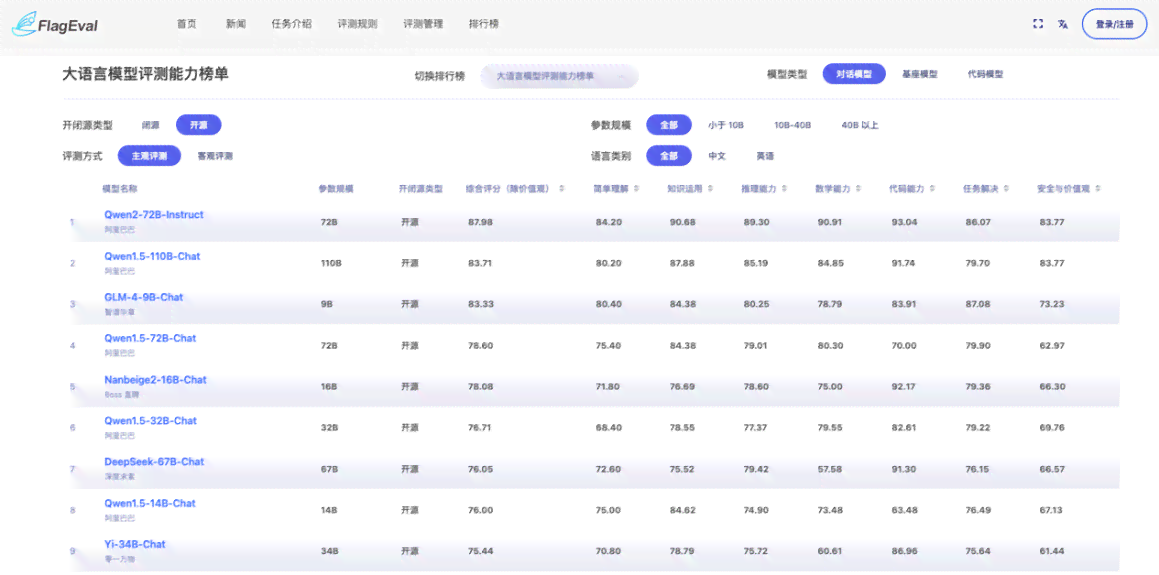
Task: Choose 闭源 source type filter
Action: pyautogui.click(x=151, y=126)
